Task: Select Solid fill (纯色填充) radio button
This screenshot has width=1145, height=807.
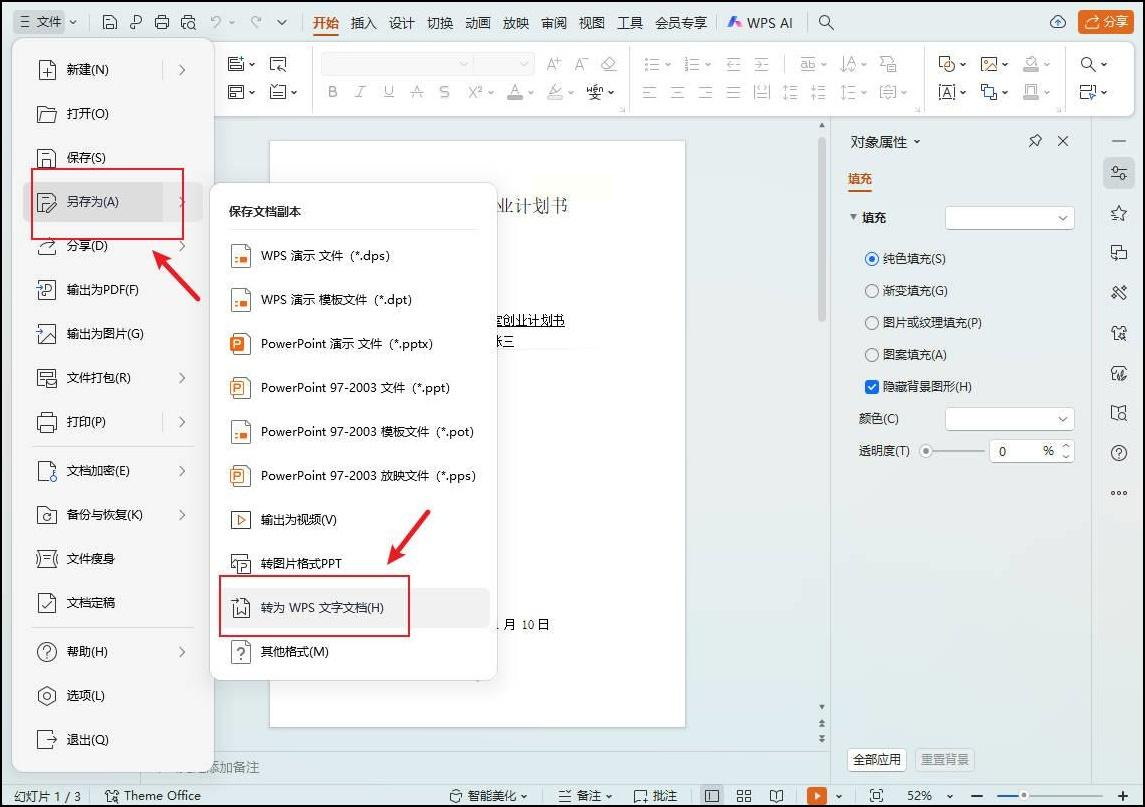Action: point(871,259)
